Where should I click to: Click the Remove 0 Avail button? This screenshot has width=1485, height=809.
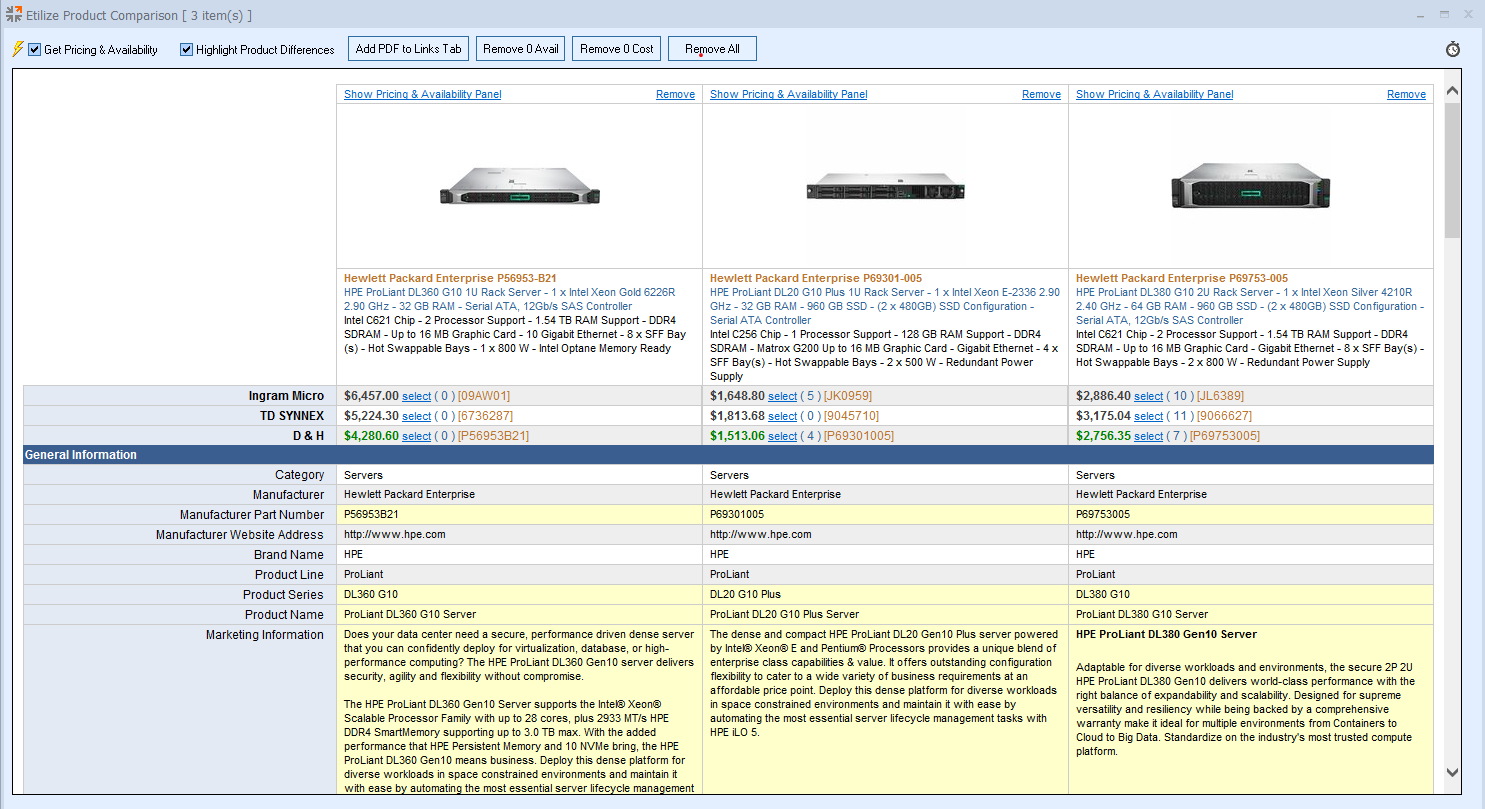[x=520, y=49]
